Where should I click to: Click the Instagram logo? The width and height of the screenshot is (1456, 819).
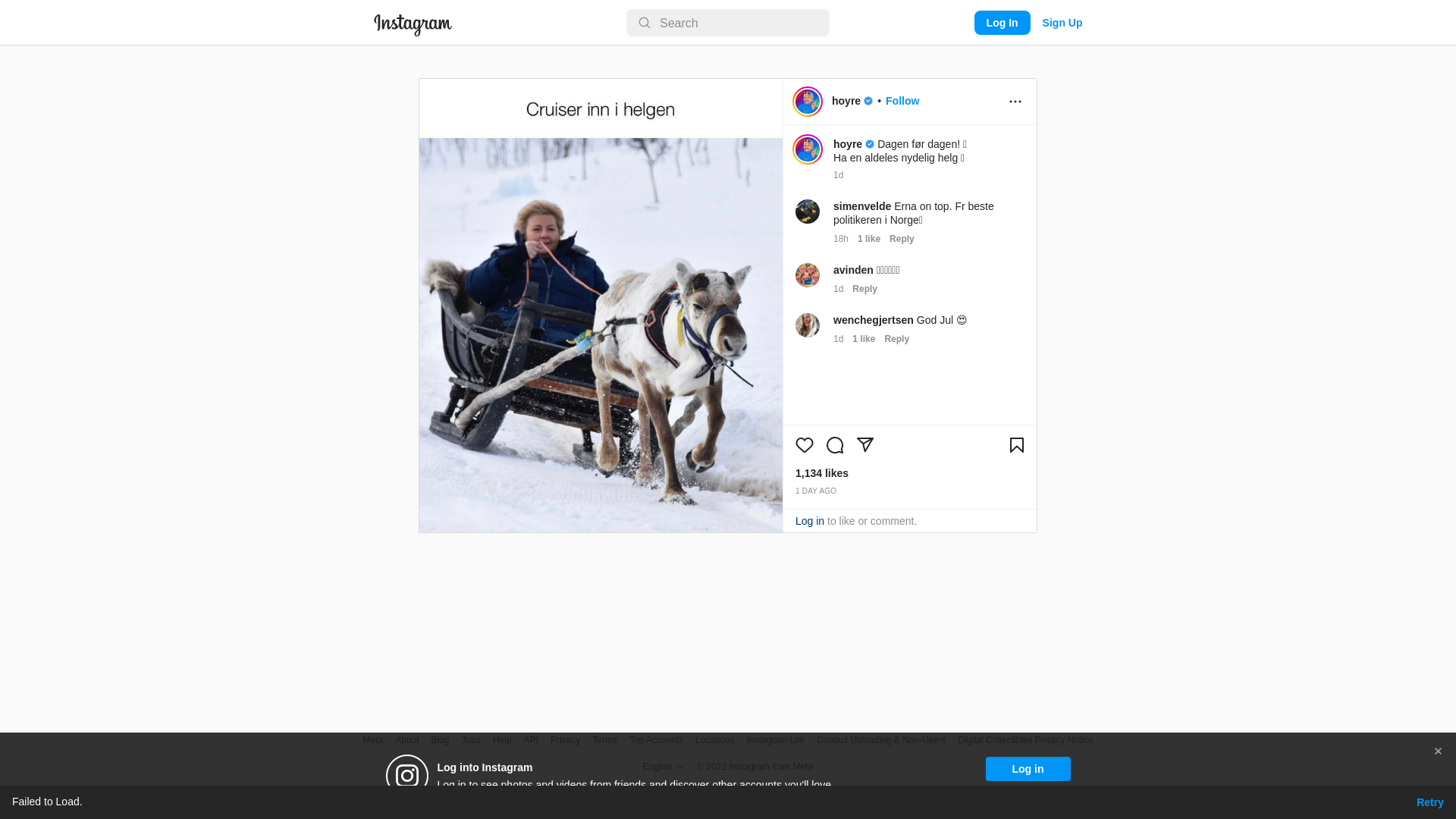(413, 24)
